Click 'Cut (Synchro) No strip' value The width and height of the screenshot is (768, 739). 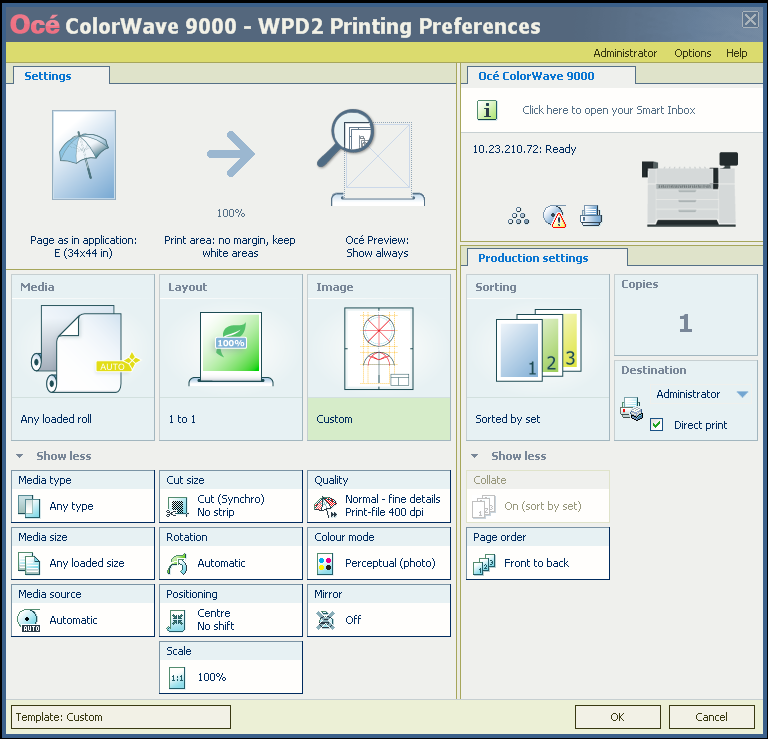tap(231, 505)
